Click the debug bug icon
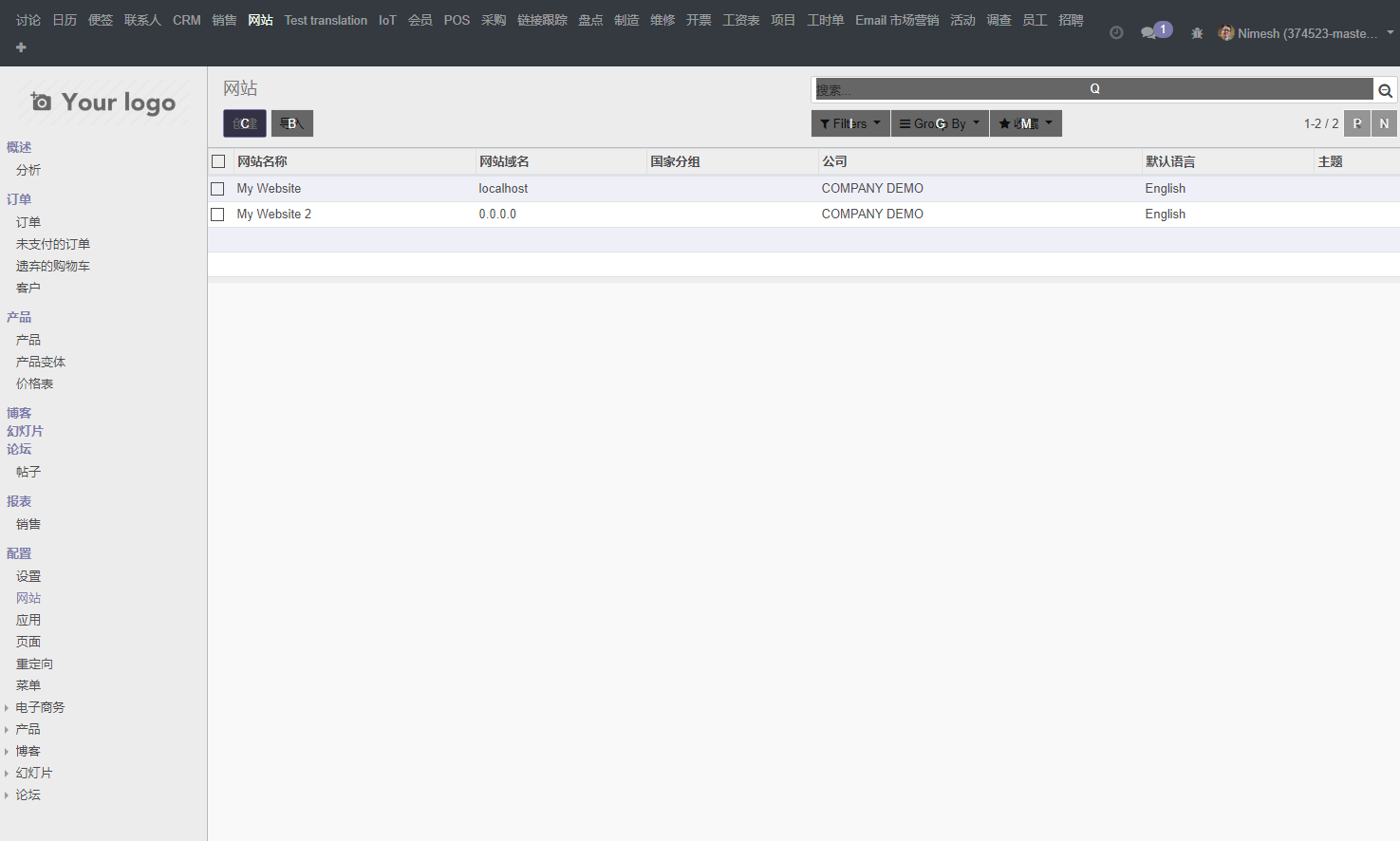The width and height of the screenshot is (1400, 841). tap(1197, 33)
